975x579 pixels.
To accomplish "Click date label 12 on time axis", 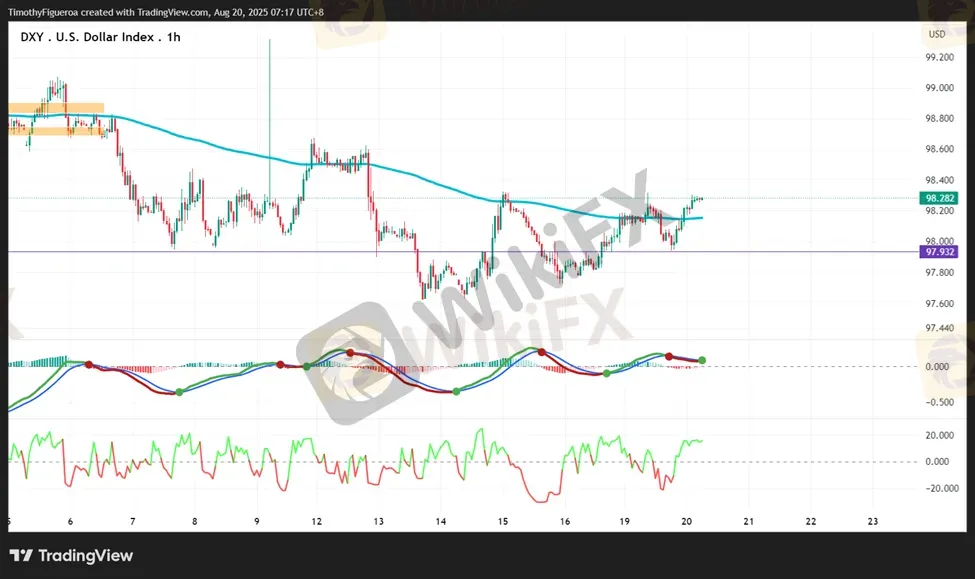I will point(317,521).
